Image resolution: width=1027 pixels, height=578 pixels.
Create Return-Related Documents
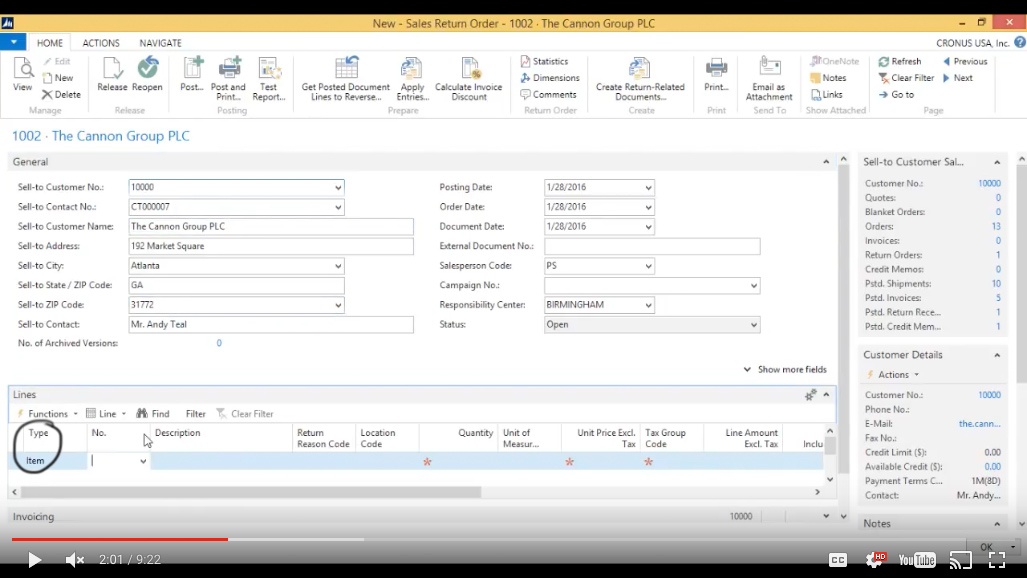640,79
